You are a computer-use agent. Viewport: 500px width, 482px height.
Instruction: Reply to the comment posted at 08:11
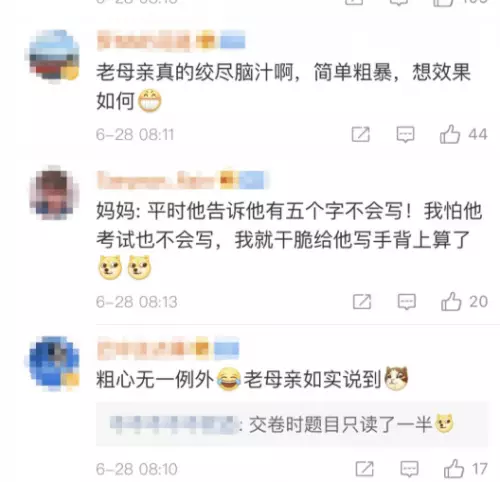tap(405, 134)
